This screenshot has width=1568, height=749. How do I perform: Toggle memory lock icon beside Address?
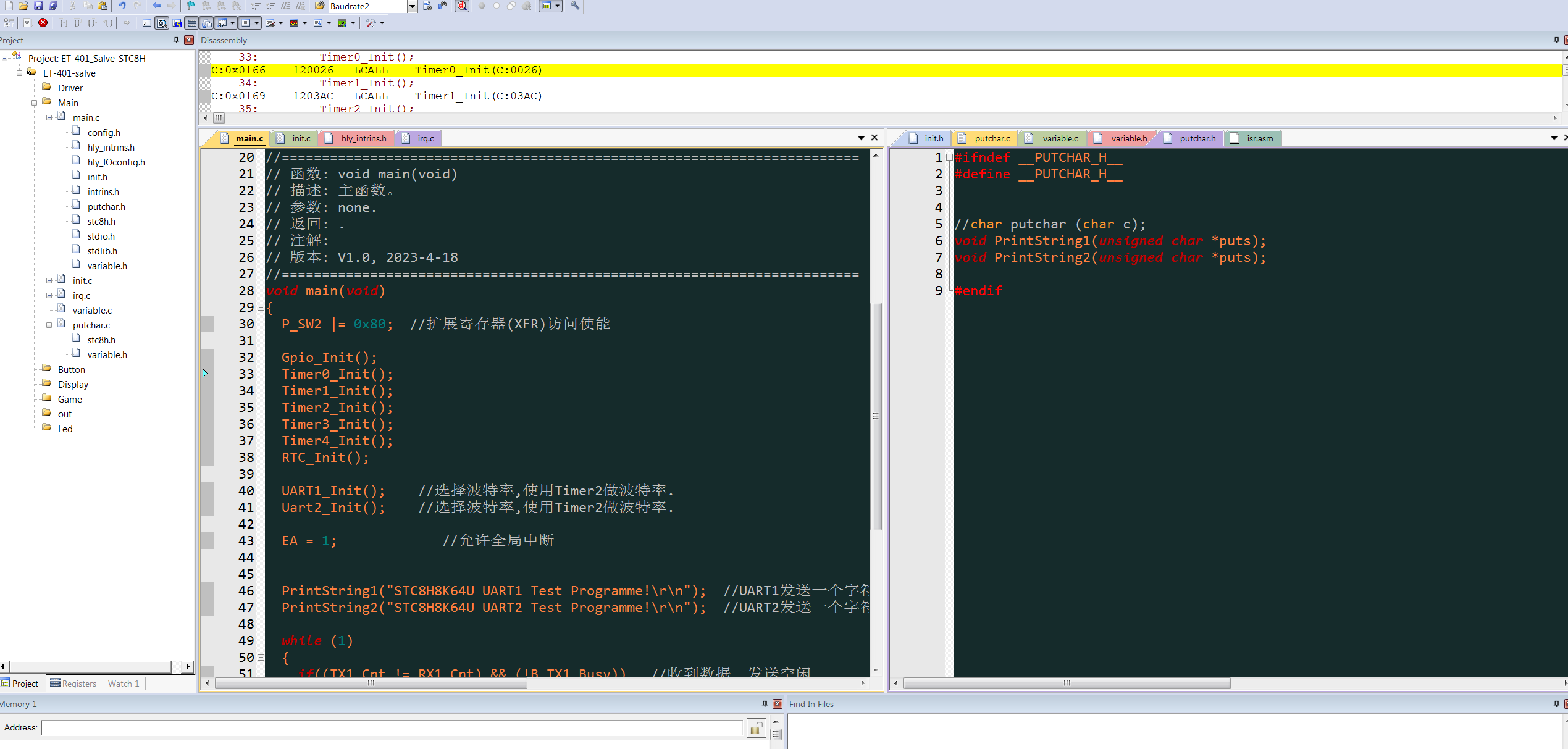coord(756,728)
